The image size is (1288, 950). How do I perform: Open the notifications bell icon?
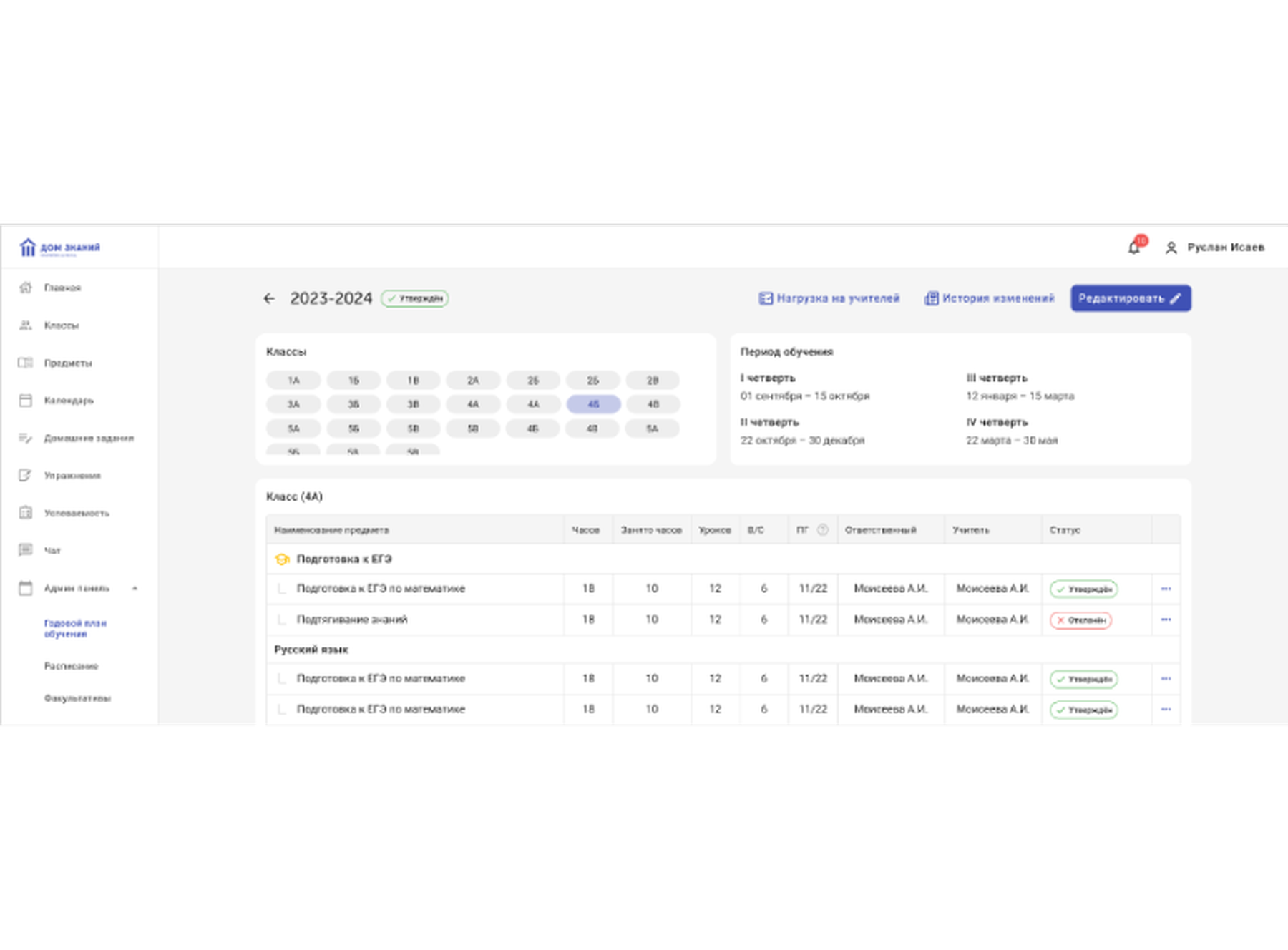tap(1133, 248)
